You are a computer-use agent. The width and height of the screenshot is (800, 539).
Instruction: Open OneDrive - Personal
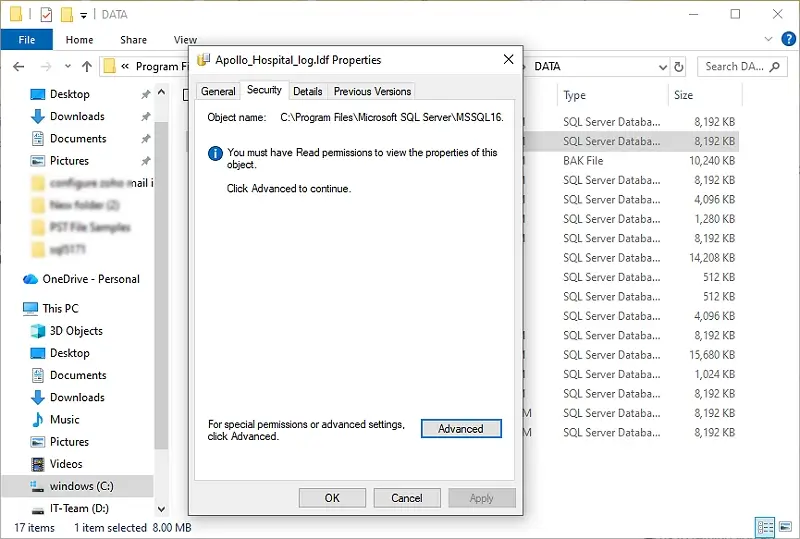(x=91, y=279)
